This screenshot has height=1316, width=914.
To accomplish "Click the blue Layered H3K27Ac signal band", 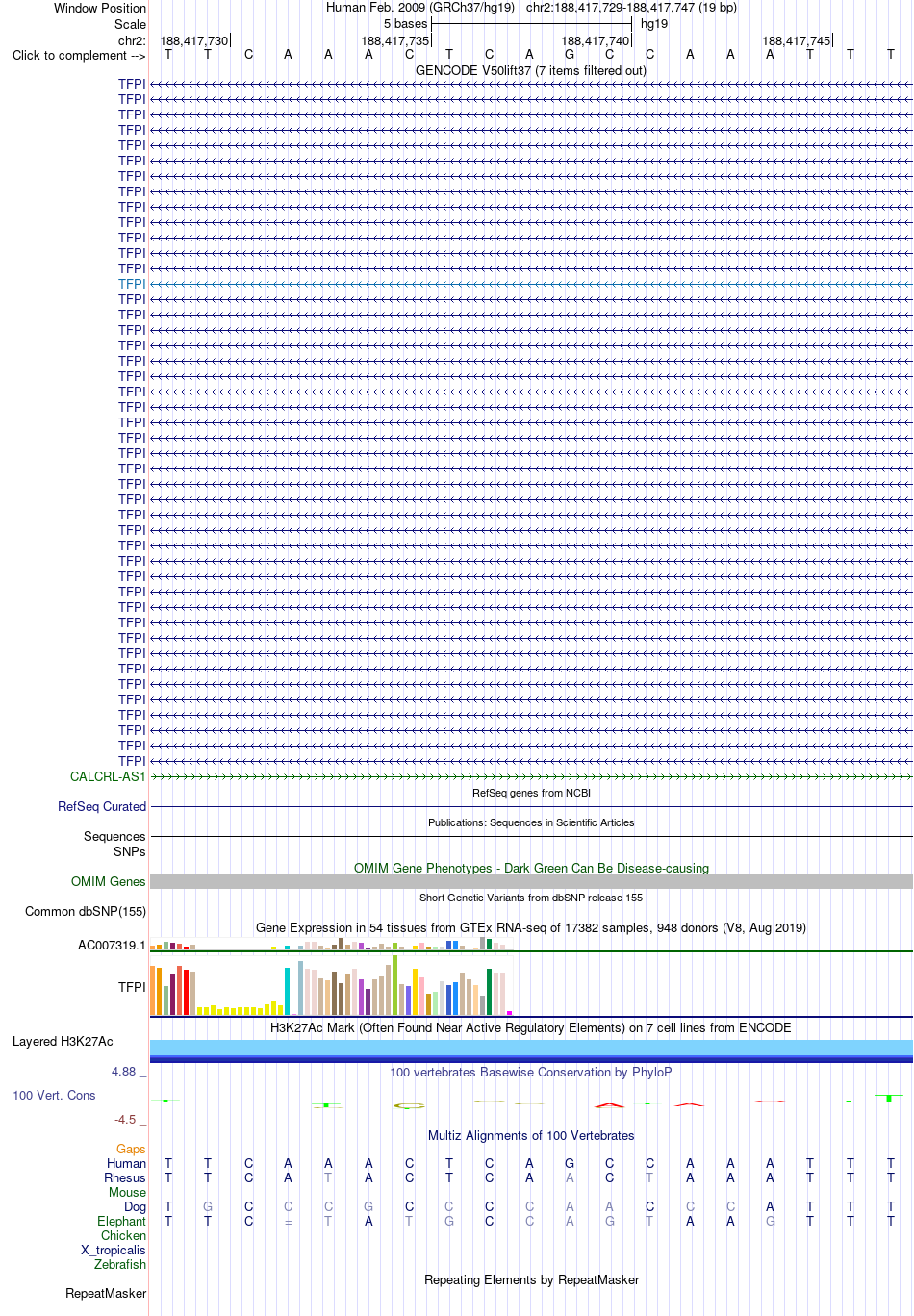I will (531, 1050).
